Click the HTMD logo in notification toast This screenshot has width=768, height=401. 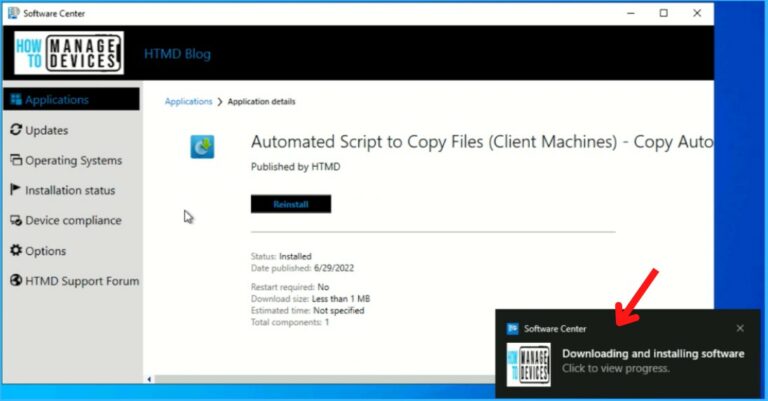(528, 365)
